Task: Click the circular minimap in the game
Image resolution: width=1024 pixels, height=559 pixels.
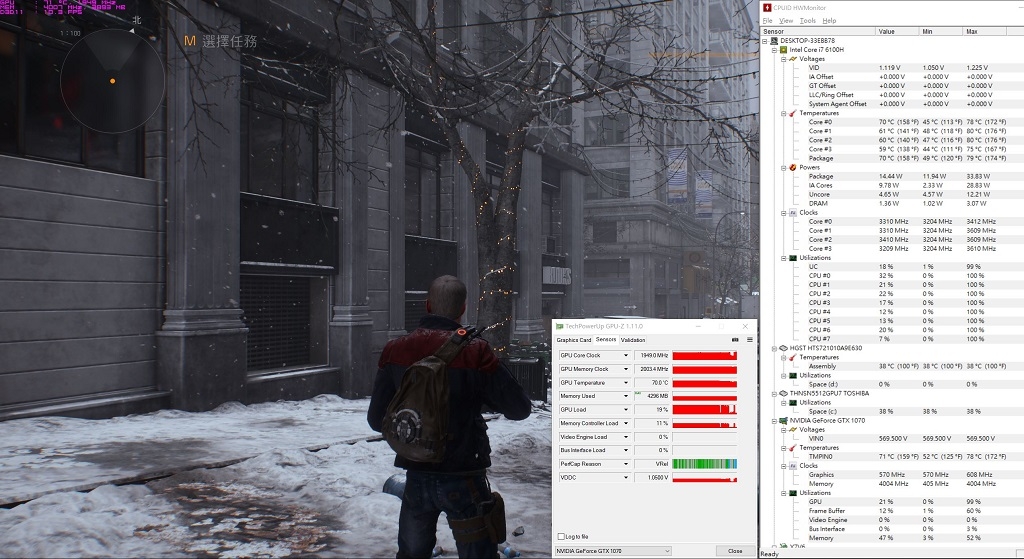Action: coord(112,81)
